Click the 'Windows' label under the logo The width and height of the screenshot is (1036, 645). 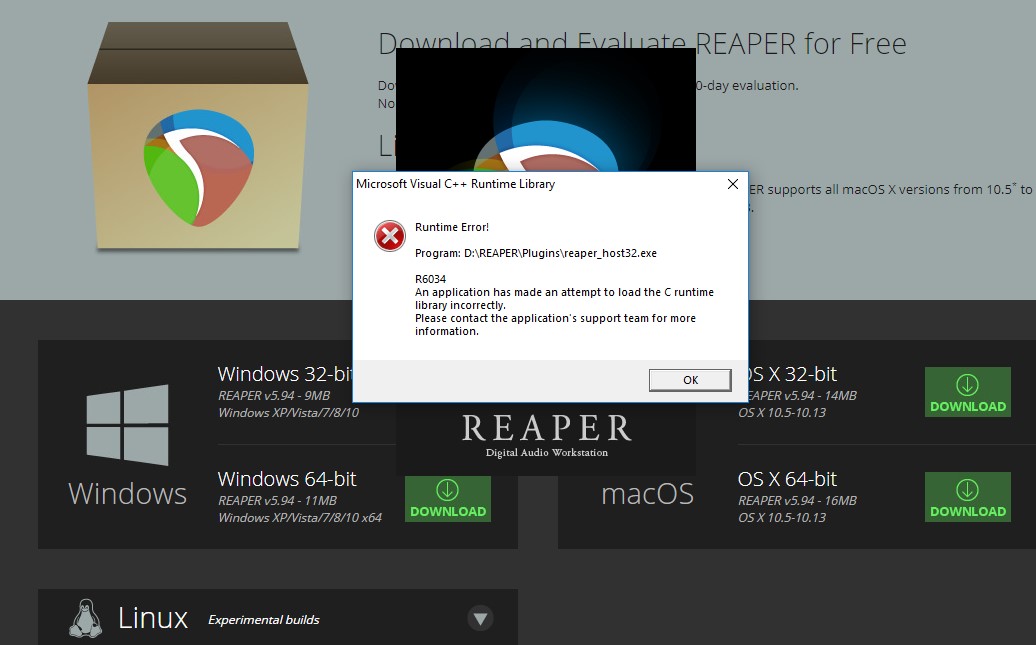[x=128, y=494]
